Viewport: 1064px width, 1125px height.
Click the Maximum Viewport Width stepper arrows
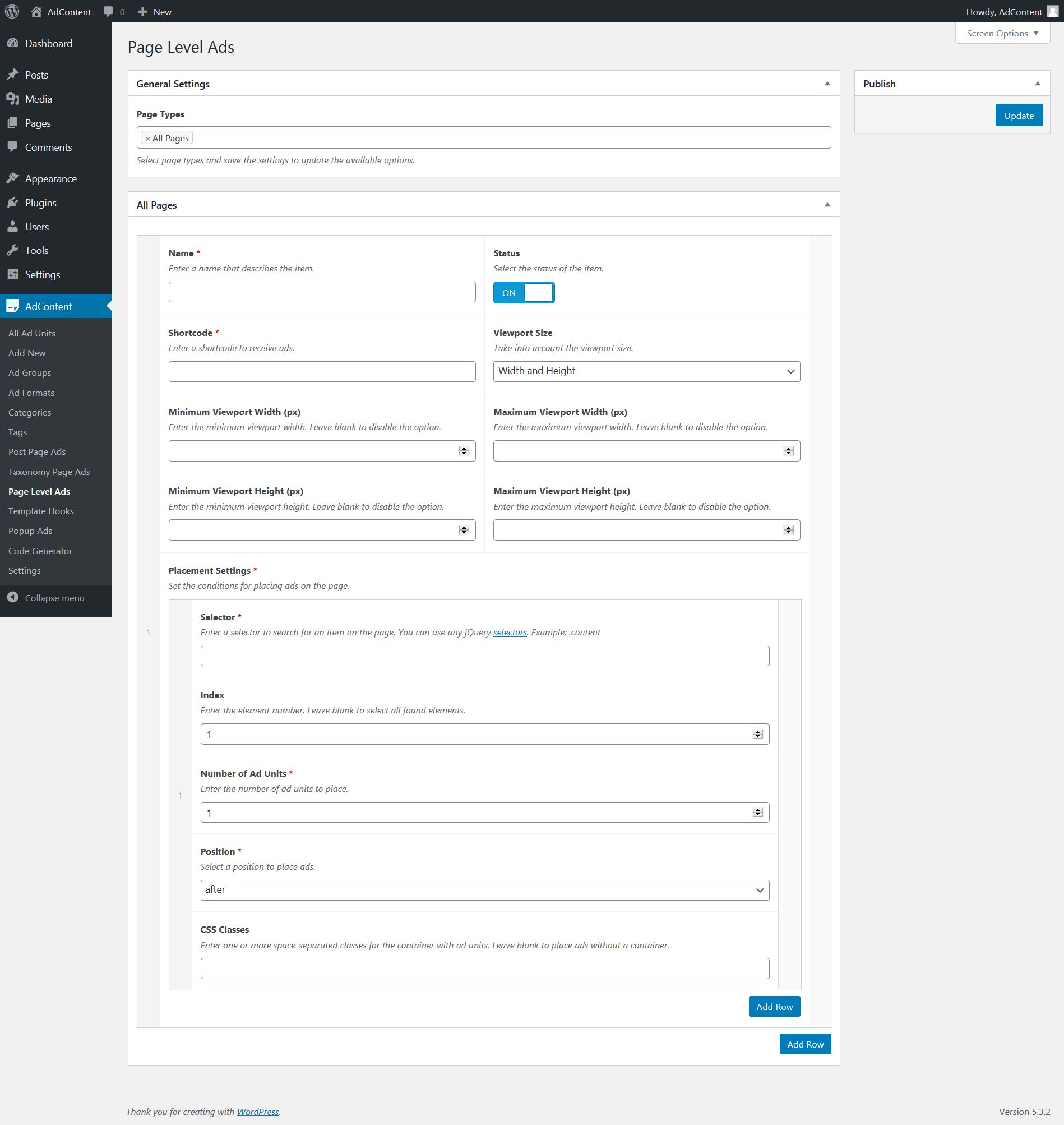788,451
